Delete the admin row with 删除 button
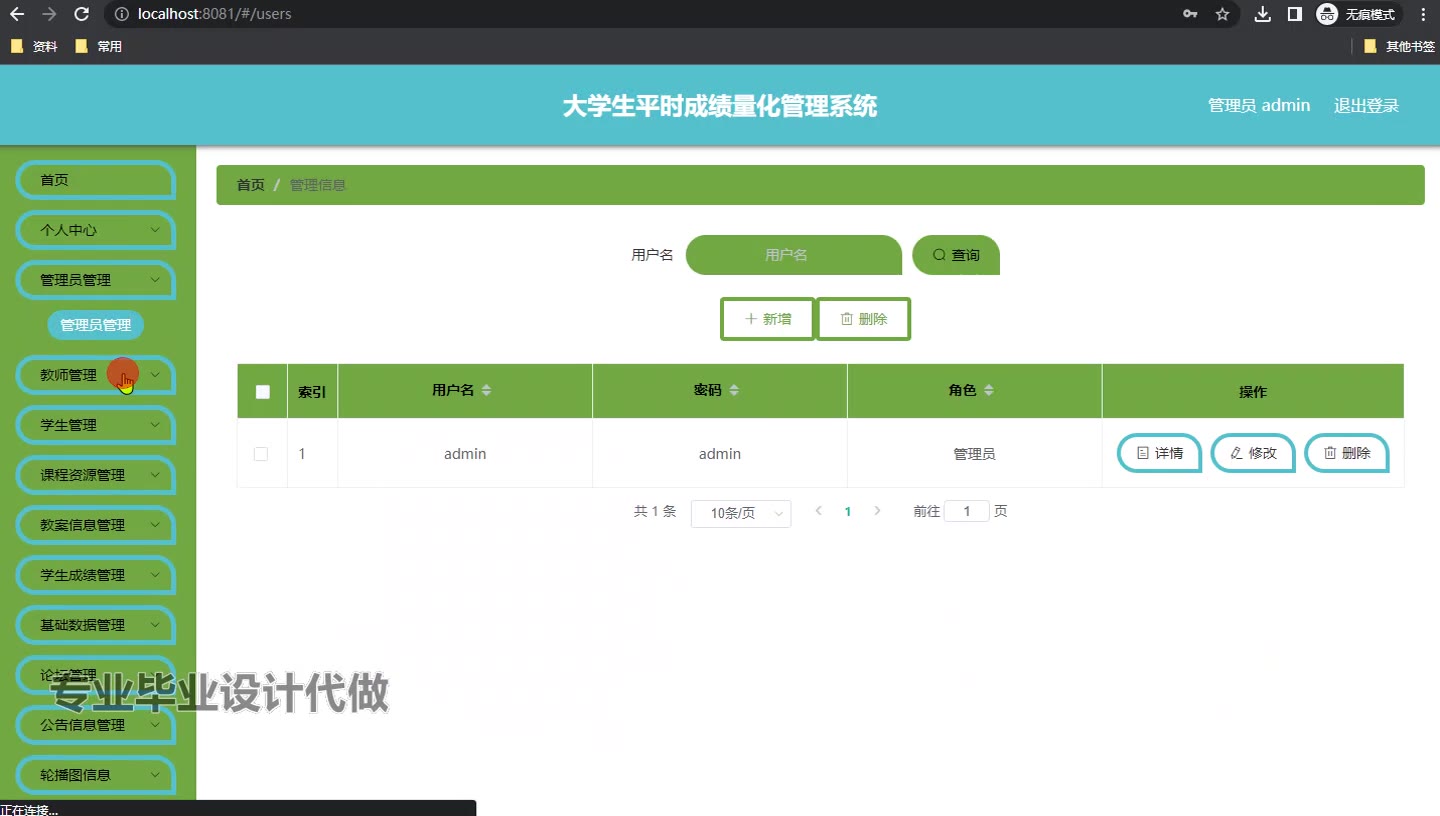Image resolution: width=1440 pixels, height=816 pixels. (x=1347, y=453)
